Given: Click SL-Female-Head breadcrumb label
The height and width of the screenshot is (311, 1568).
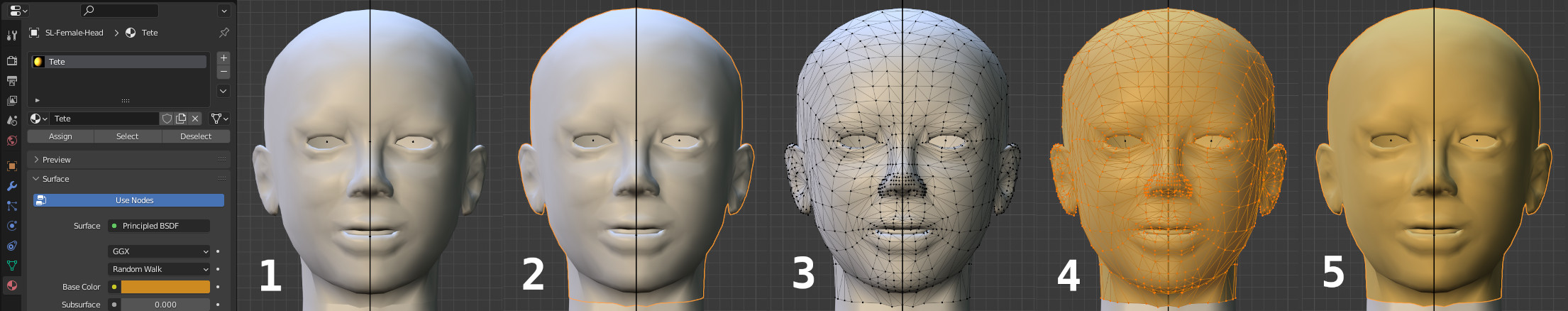Looking at the screenshot, I should pyautogui.click(x=74, y=33).
